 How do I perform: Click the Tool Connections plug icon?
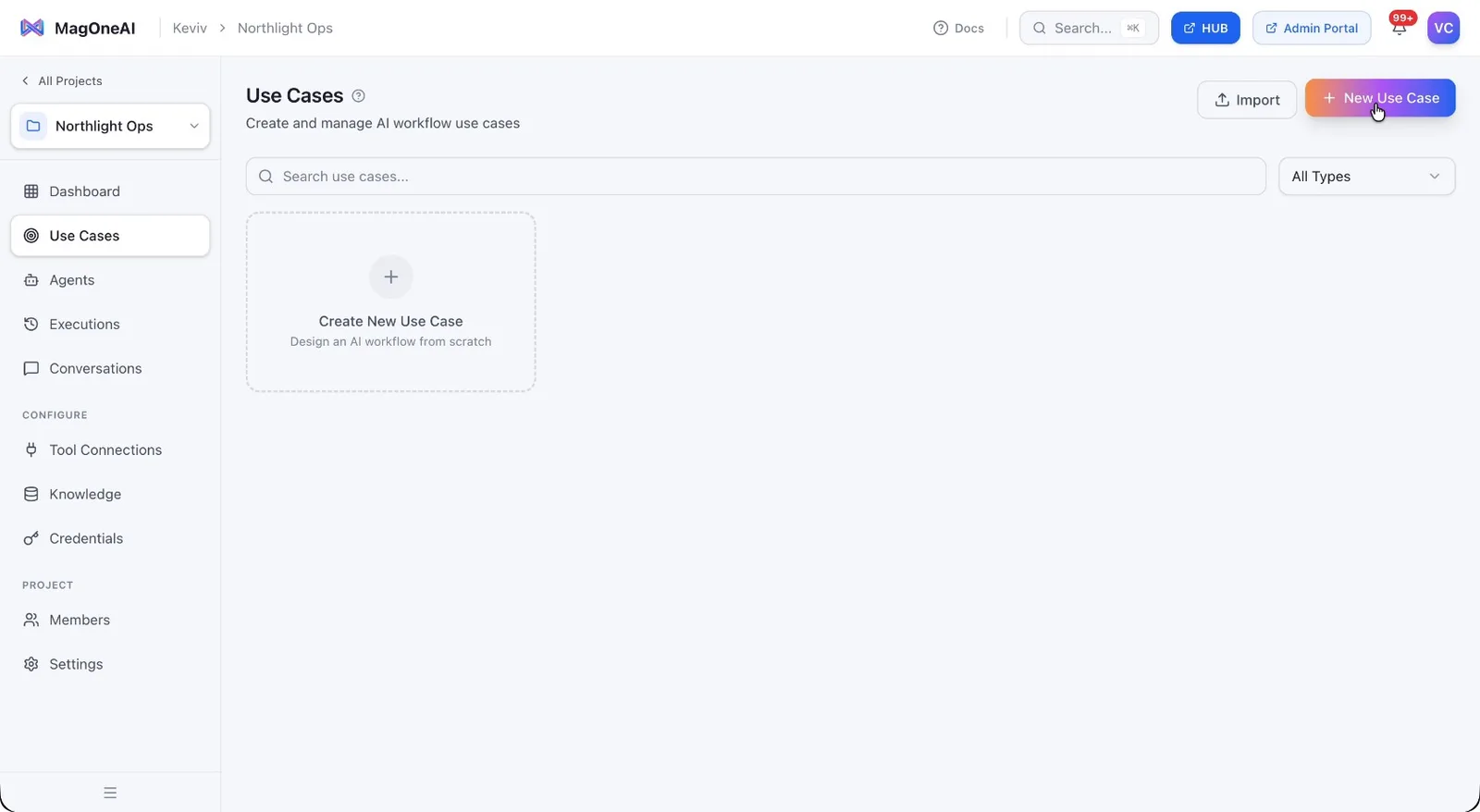[31, 449]
